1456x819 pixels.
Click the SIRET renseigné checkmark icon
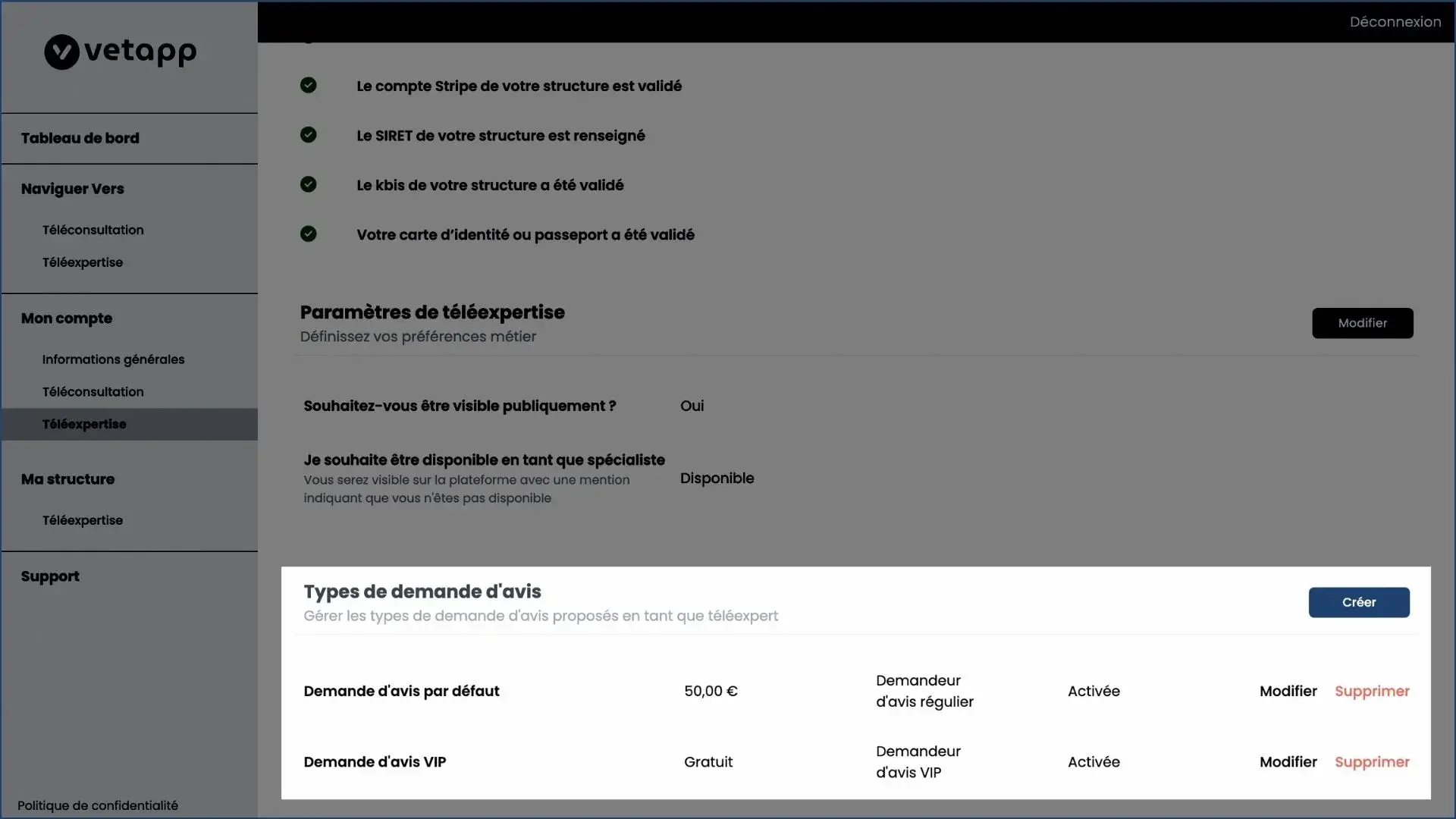[308, 135]
